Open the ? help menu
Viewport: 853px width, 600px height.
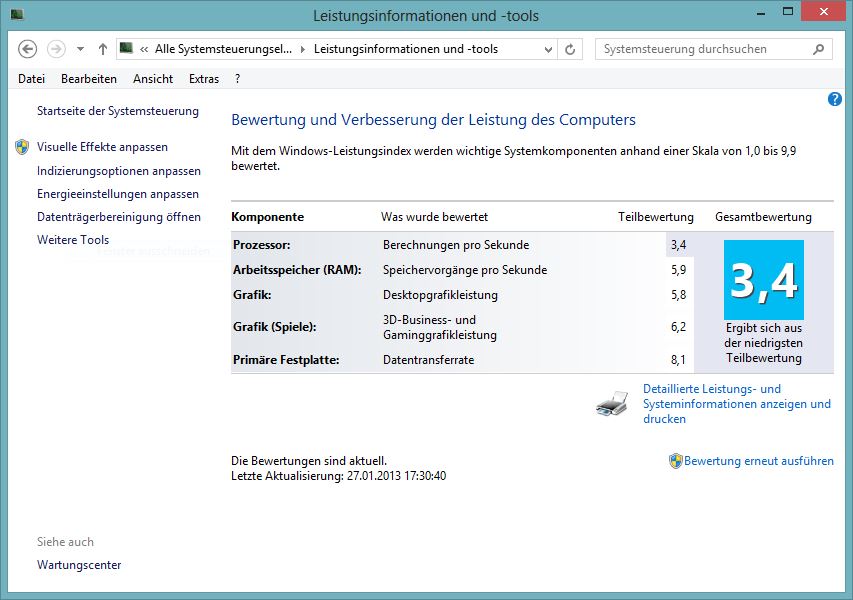[x=237, y=79]
